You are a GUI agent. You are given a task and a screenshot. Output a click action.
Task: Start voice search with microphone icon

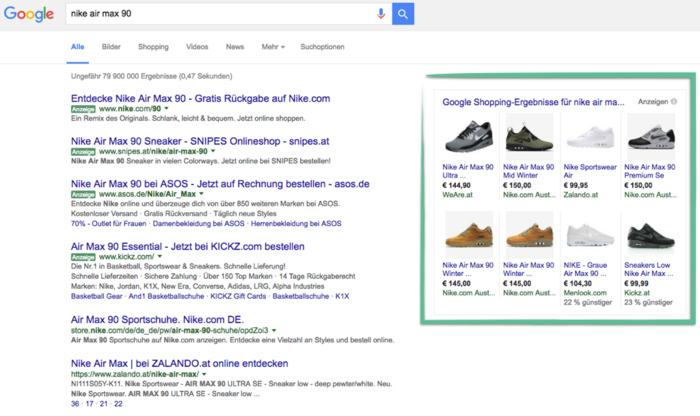[381, 14]
